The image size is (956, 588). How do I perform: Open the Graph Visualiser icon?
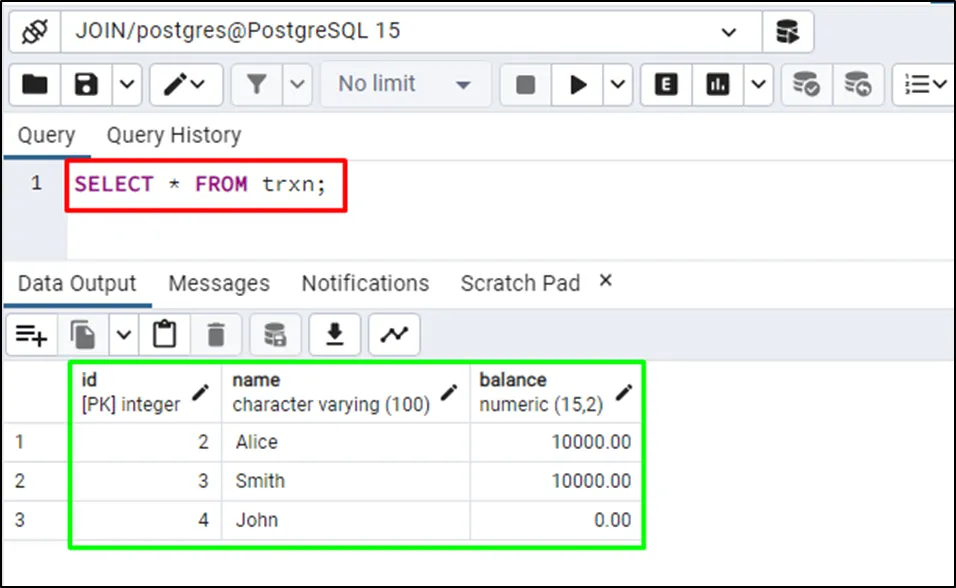pyautogui.click(x=394, y=334)
